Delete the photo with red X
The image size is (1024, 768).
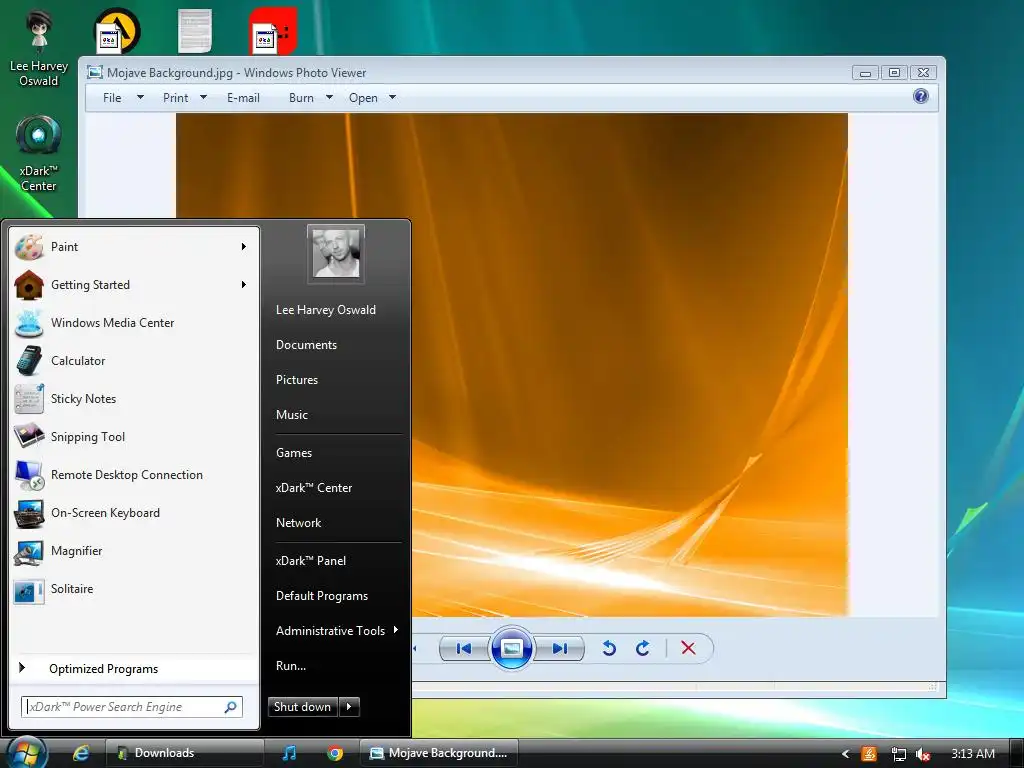[688, 648]
